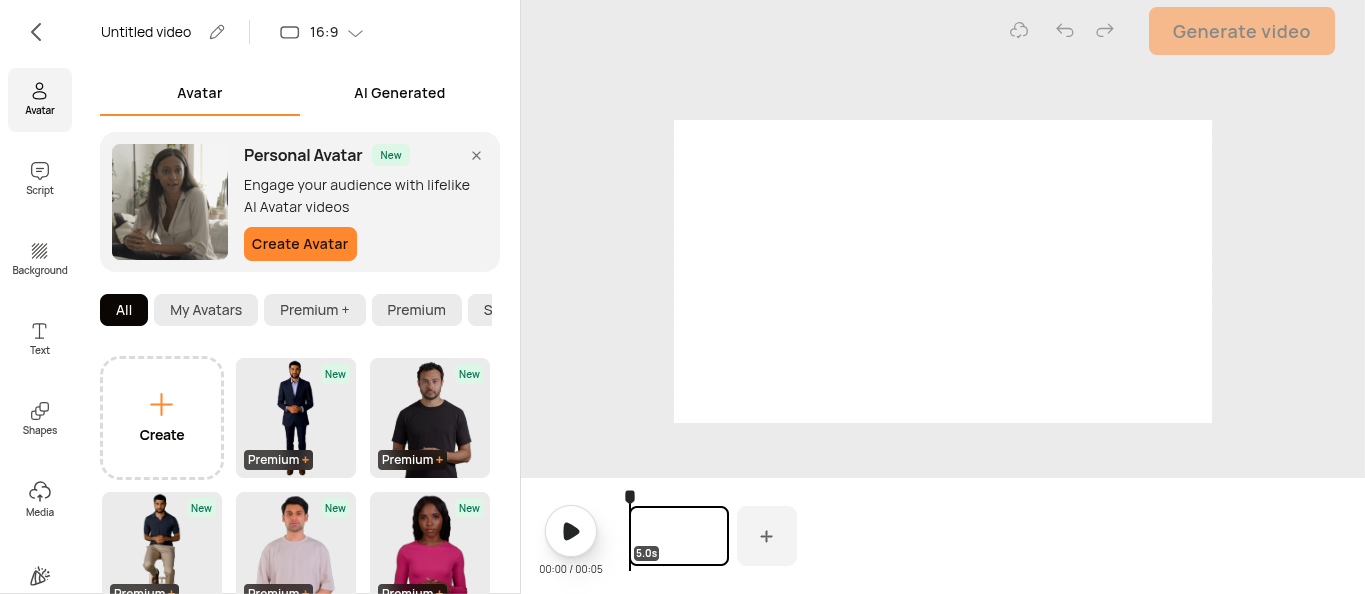Viewport: 1365px width, 594px height.
Task: Click the Untitled video title
Action: tap(146, 32)
